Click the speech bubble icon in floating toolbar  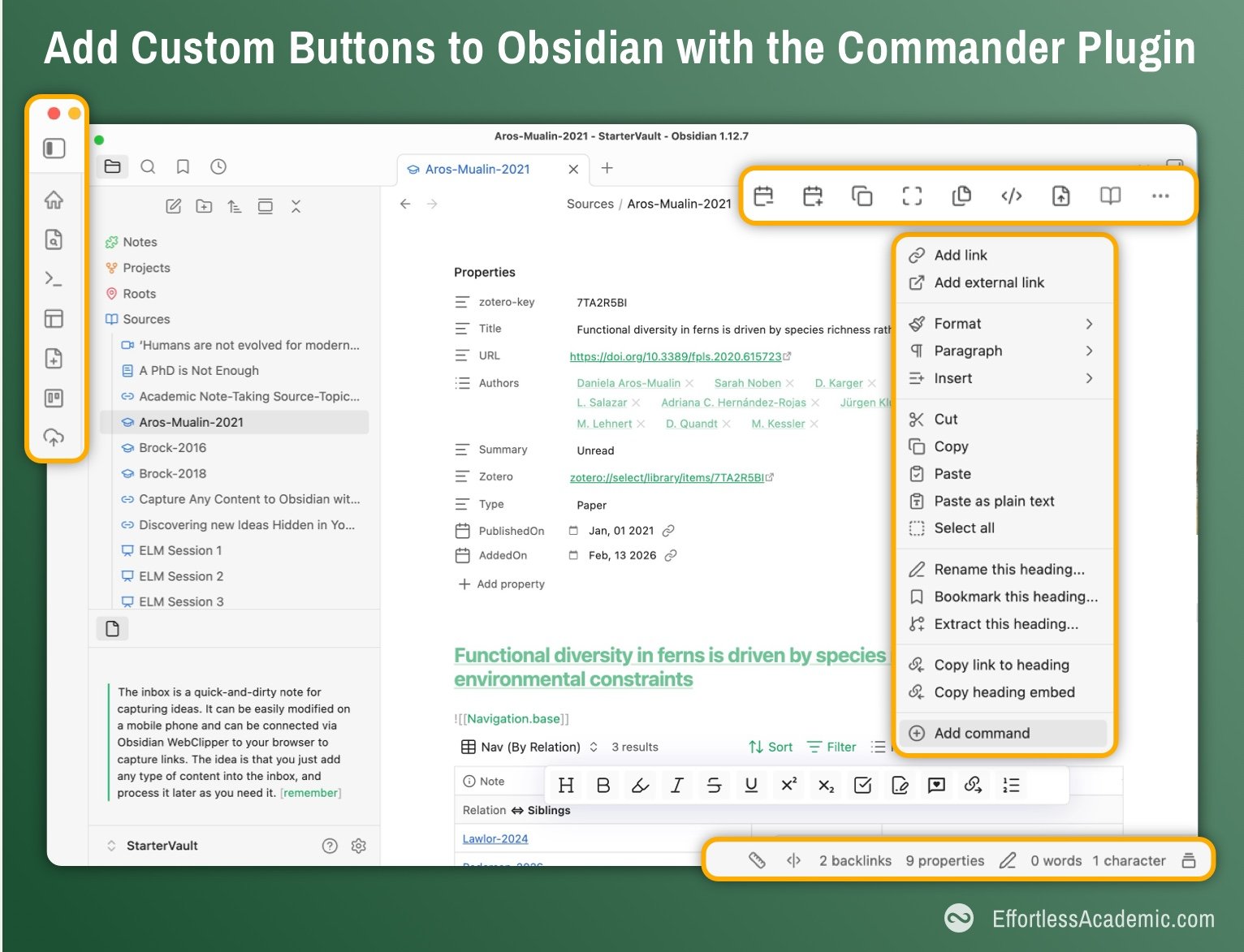coord(936,785)
